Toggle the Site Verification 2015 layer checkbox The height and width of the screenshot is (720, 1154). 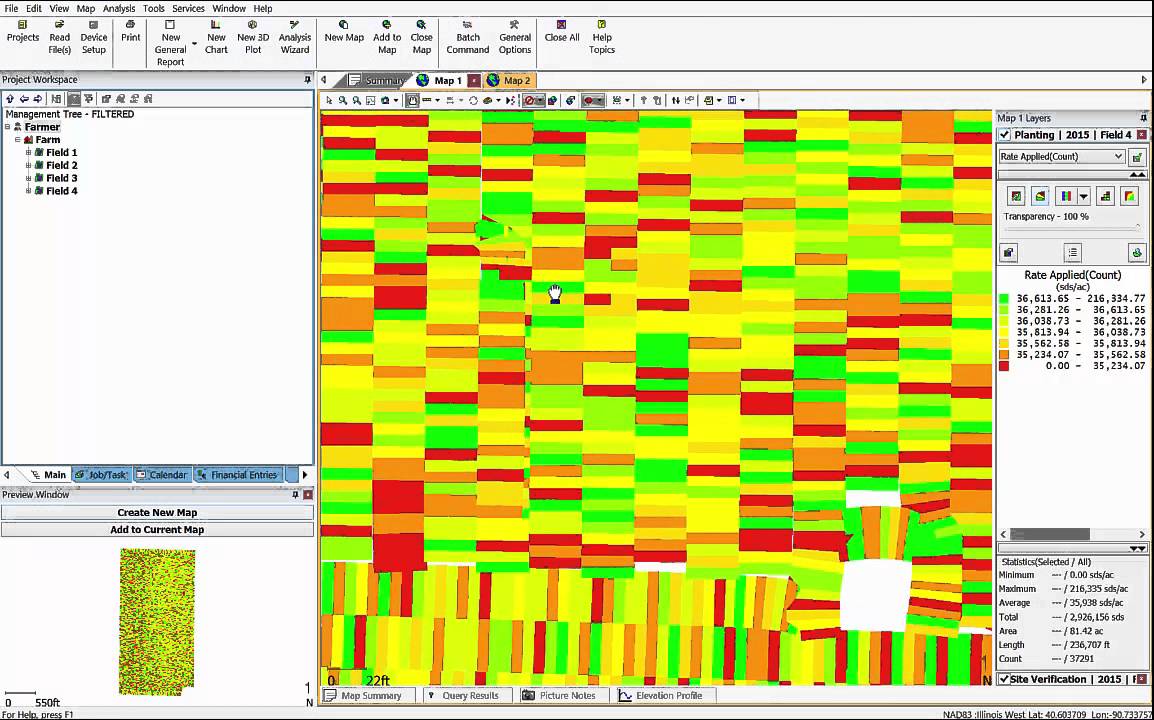pos(1004,679)
